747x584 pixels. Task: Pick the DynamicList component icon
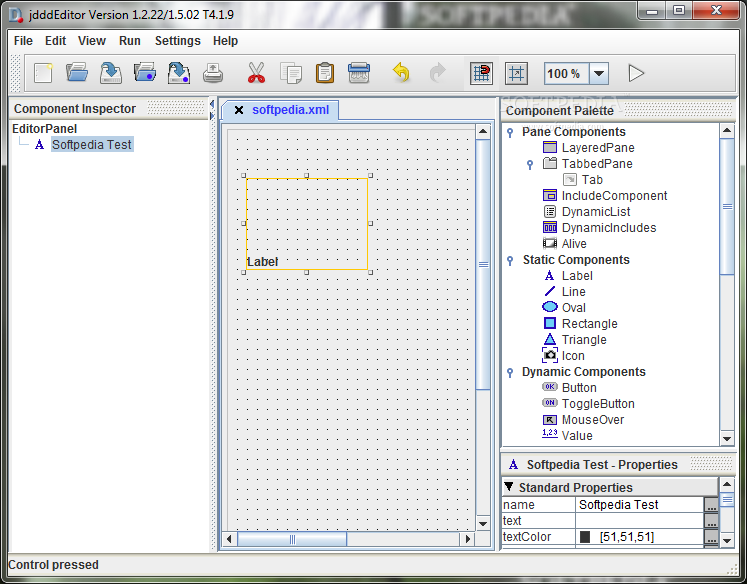point(550,211)
